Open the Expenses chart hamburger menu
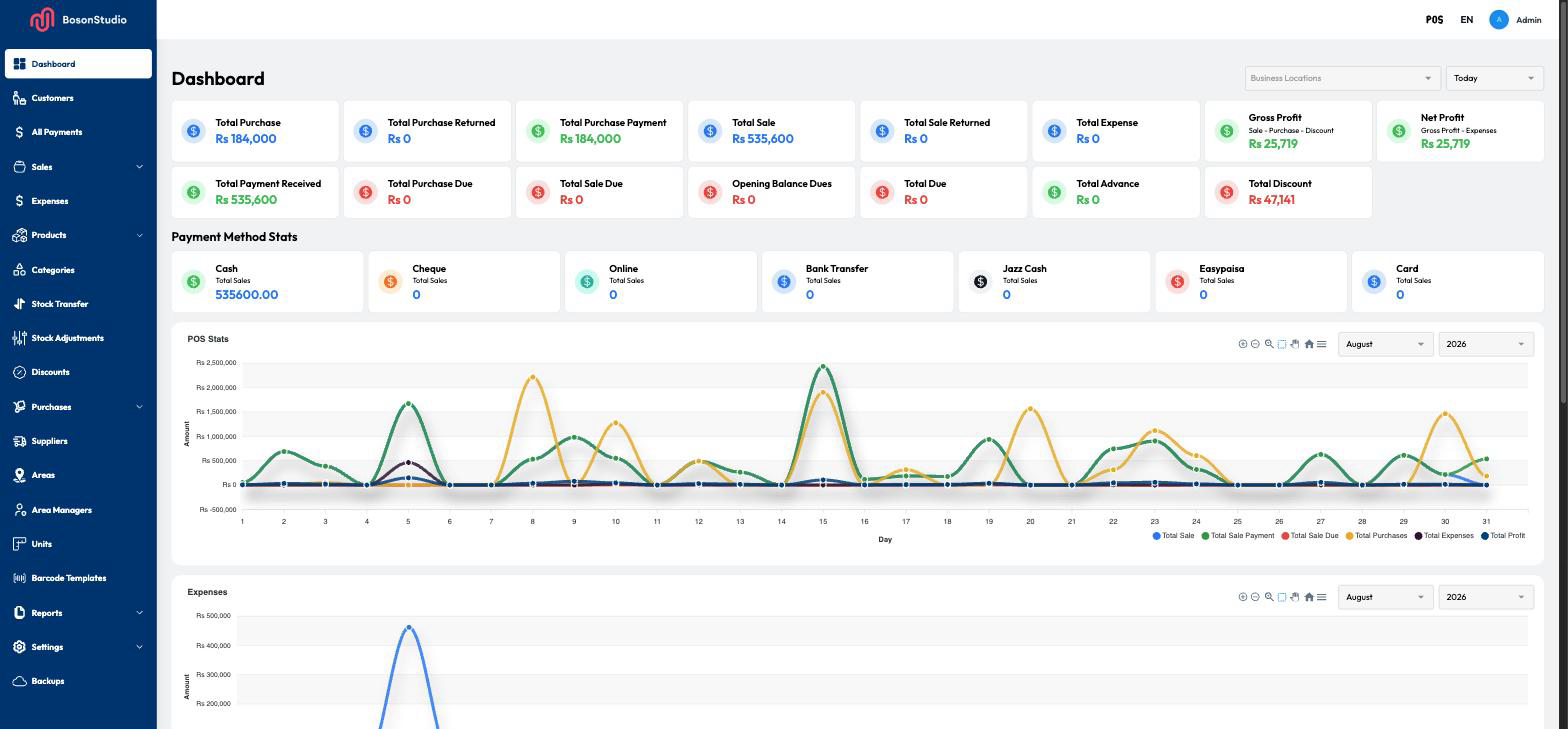The width and height of the screenshot is (1568, 729). click(1322, 597)
